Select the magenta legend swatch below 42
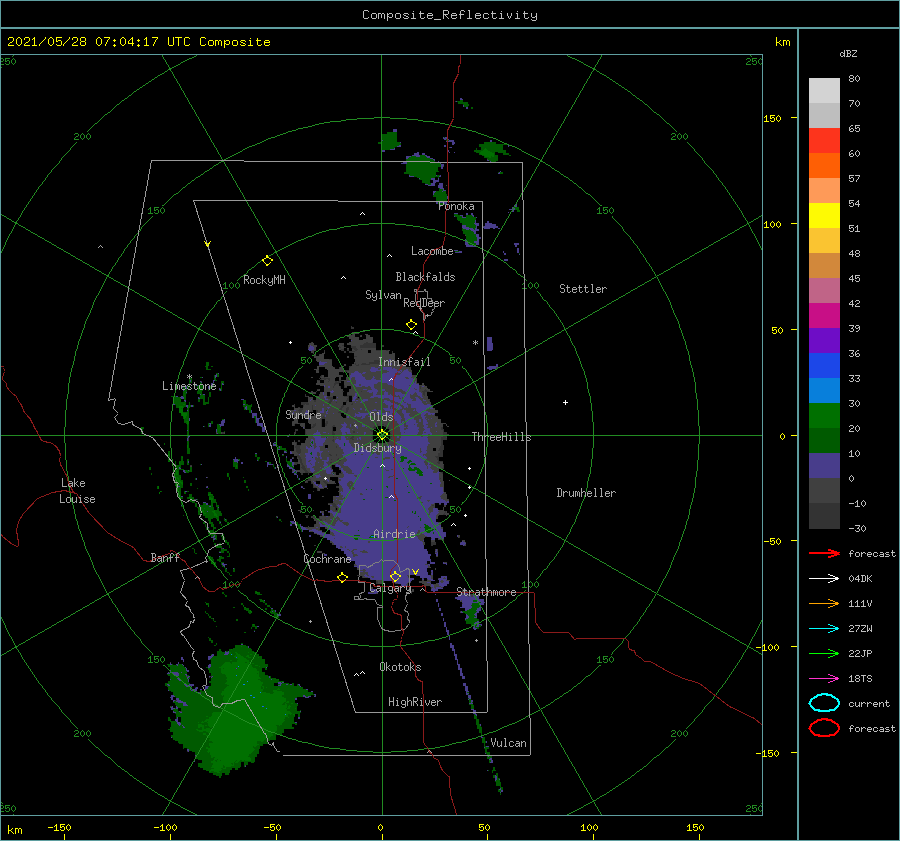 824,315
